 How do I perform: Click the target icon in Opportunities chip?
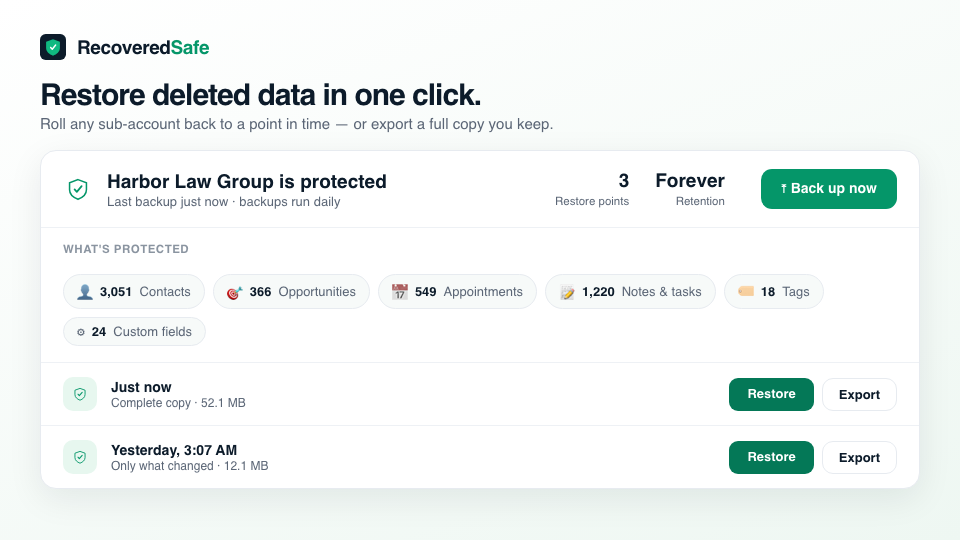tap(234, 293)
